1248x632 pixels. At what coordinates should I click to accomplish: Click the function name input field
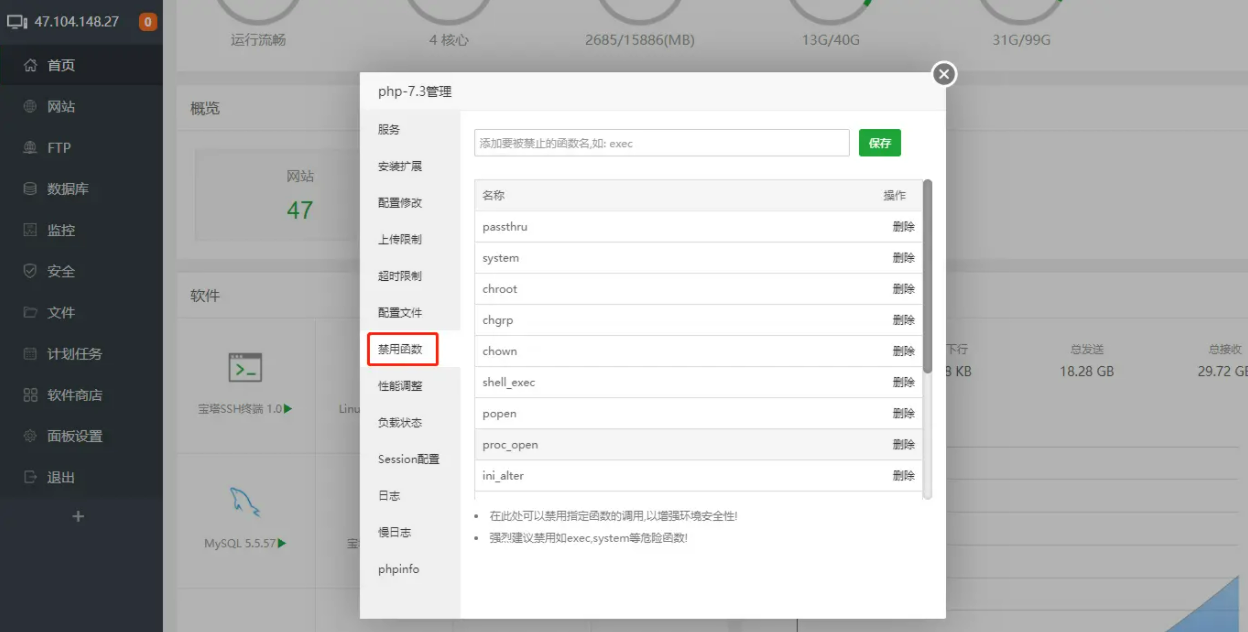[x=661, y=143]
